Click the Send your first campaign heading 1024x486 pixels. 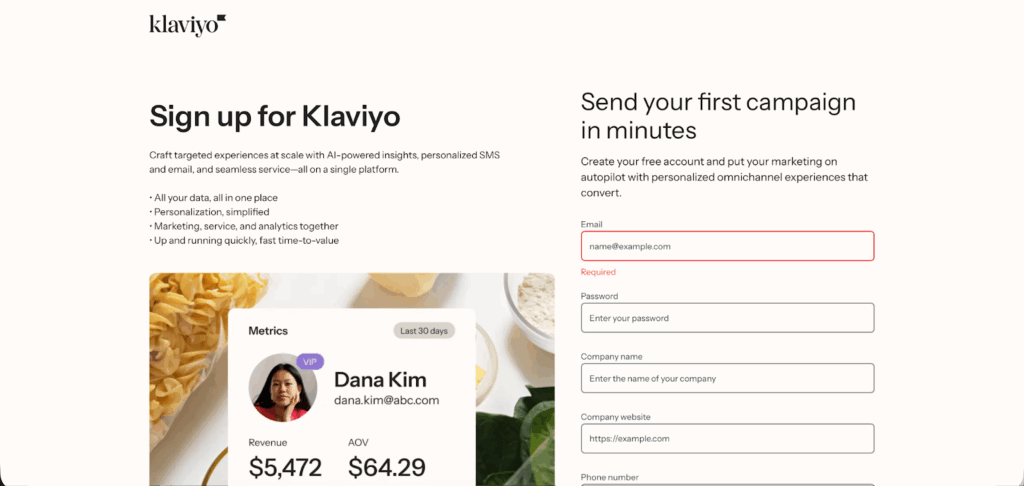tap(718, 115)
